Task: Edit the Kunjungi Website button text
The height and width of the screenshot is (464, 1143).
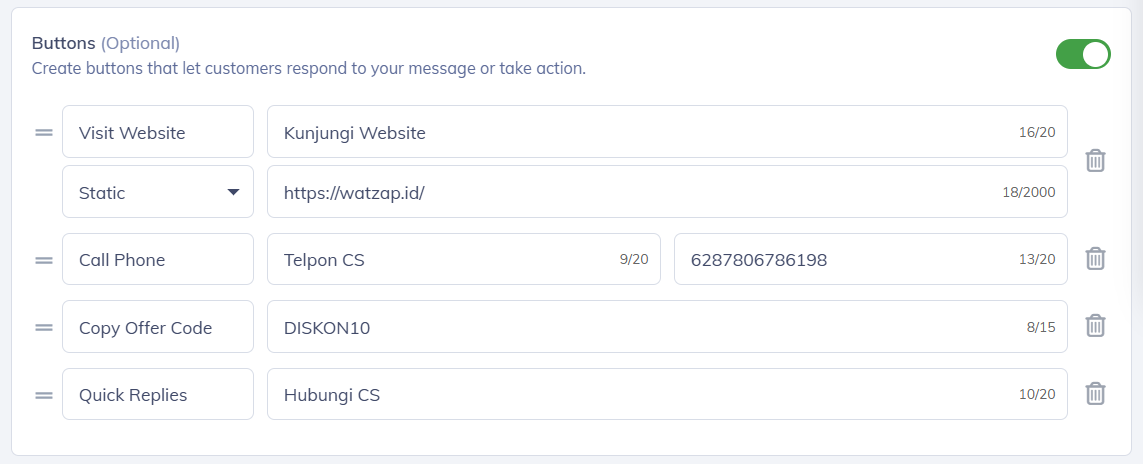Action: 640,132
